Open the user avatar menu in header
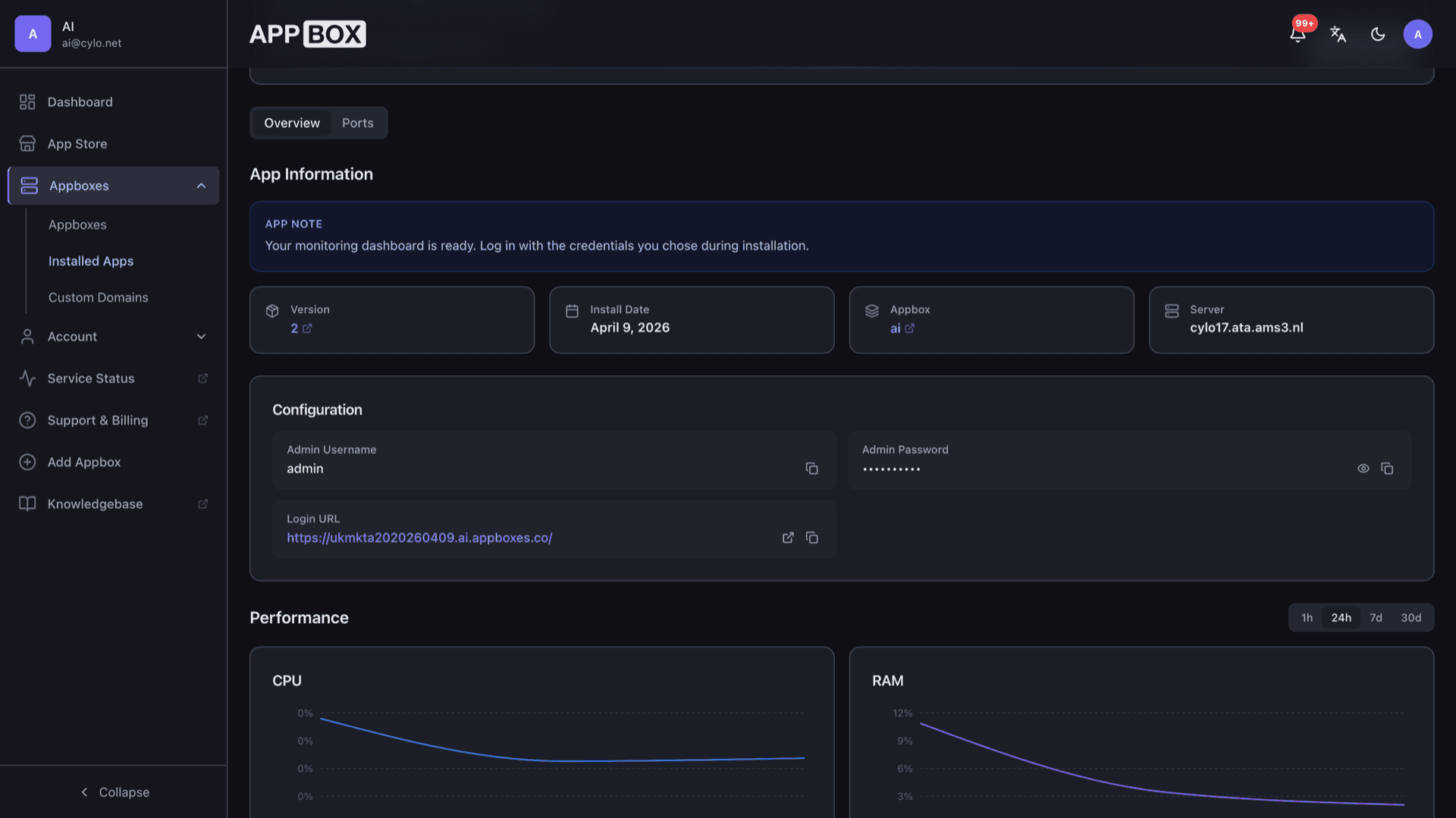1456x818 pixels. [x=1417, y=34]
